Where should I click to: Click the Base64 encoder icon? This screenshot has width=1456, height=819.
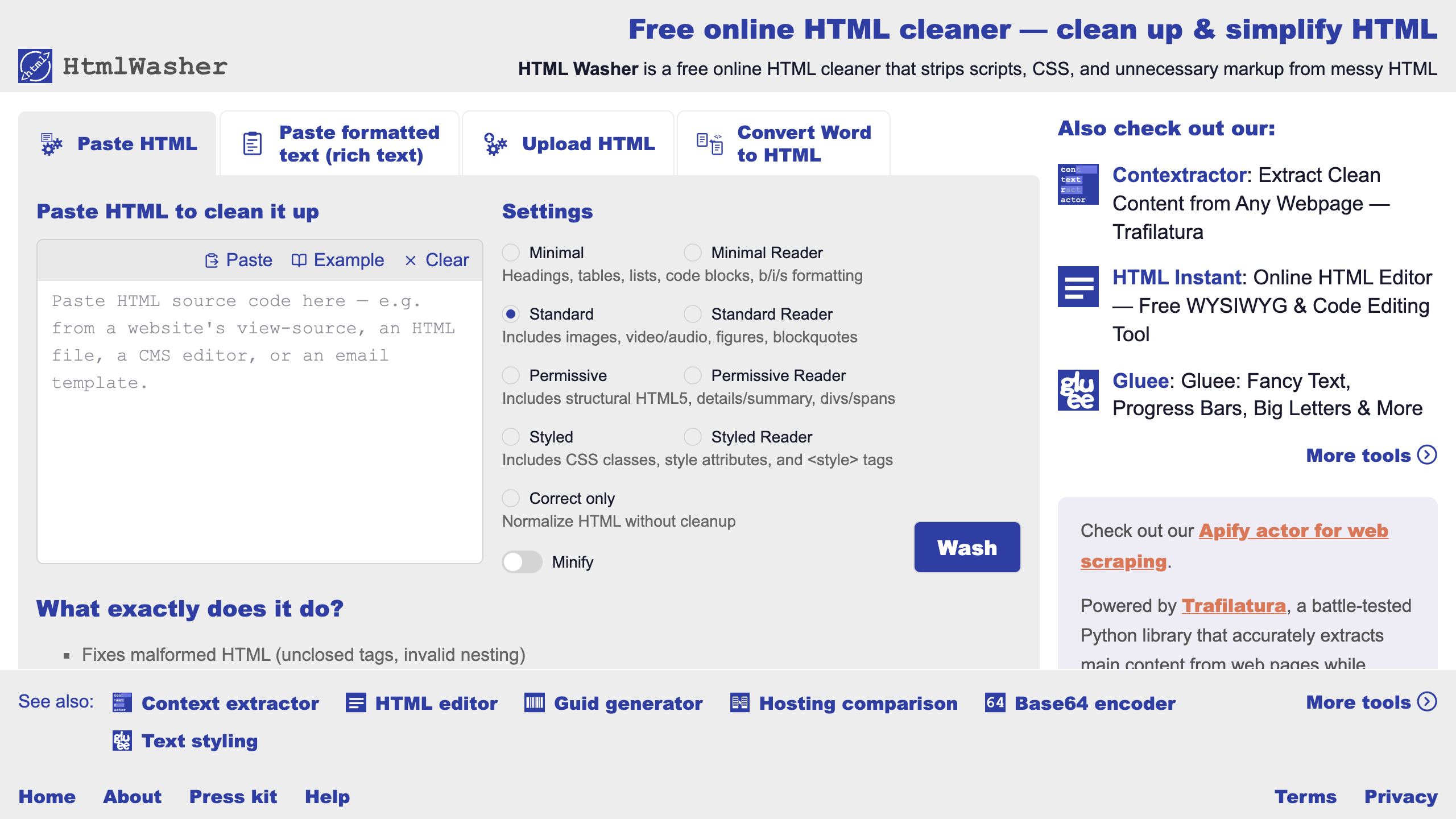[x=995, y=703]
